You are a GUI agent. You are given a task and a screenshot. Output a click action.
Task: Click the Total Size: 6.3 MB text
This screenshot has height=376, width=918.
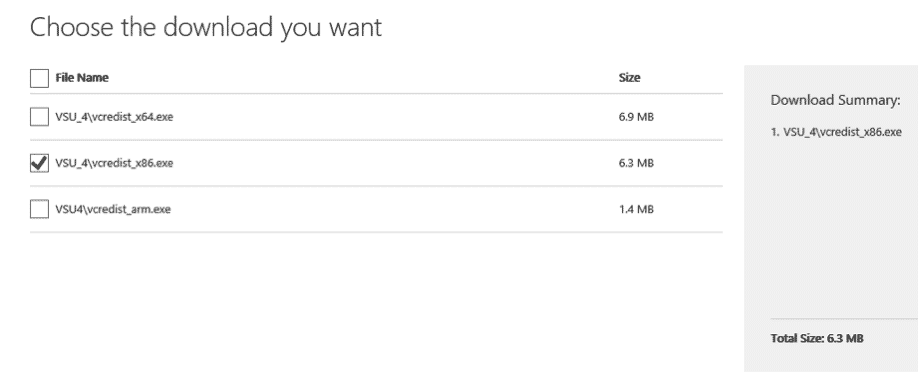point(817,339)
